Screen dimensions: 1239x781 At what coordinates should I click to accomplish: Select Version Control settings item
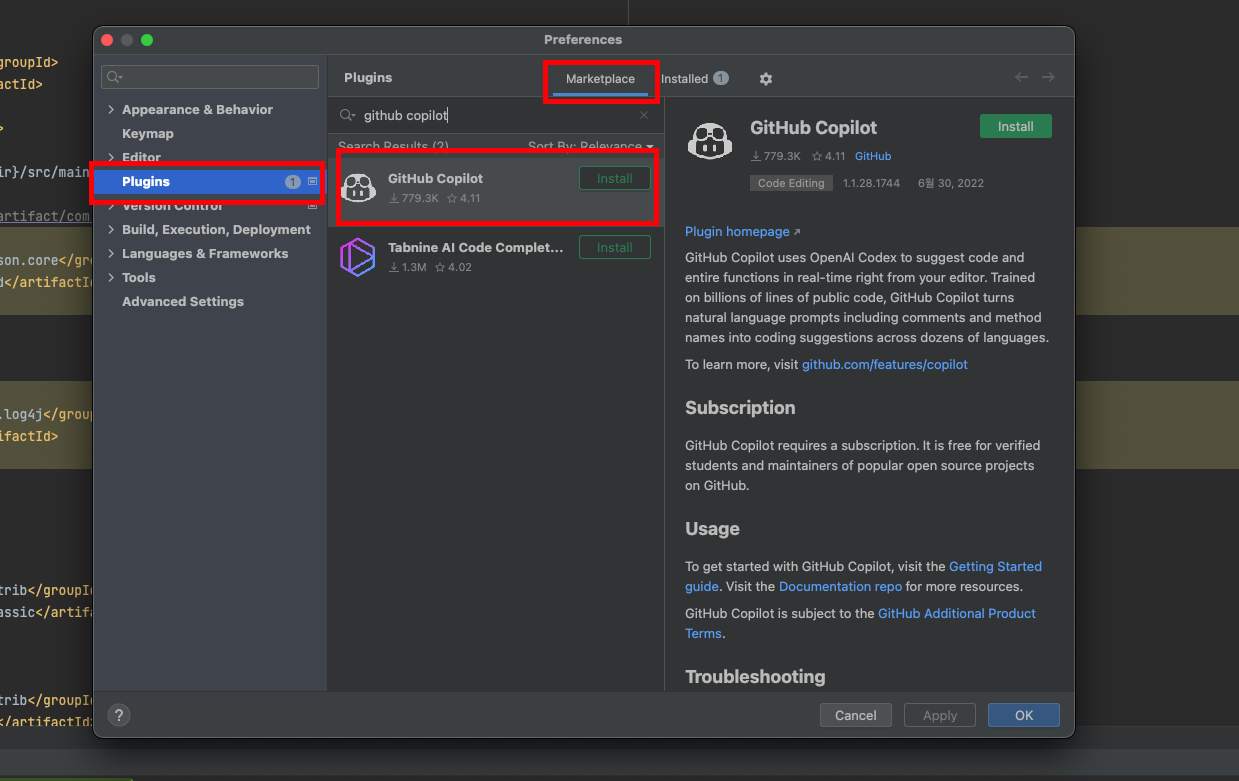click(172, 206)
